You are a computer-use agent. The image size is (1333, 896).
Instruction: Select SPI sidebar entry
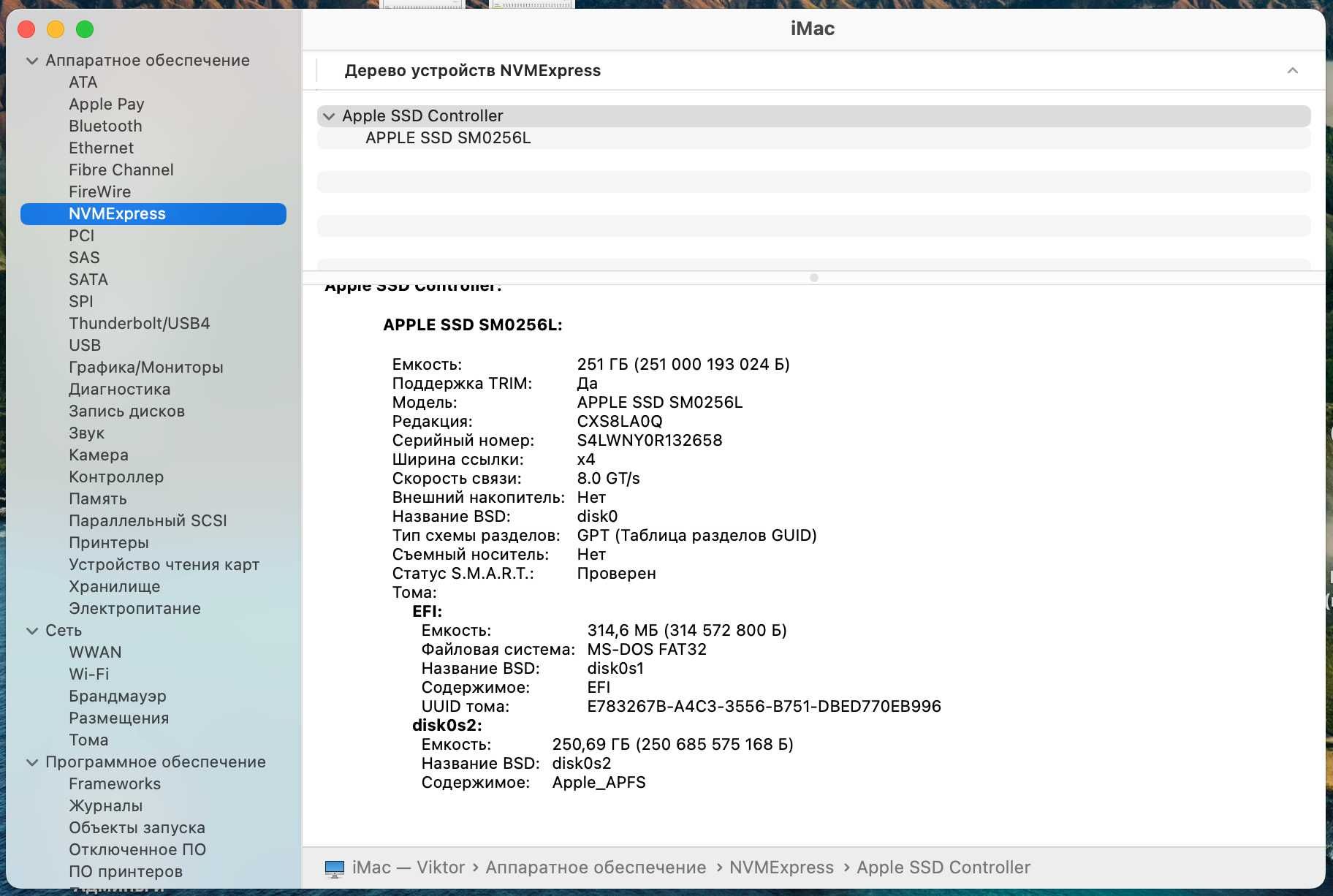pos(81,302)
